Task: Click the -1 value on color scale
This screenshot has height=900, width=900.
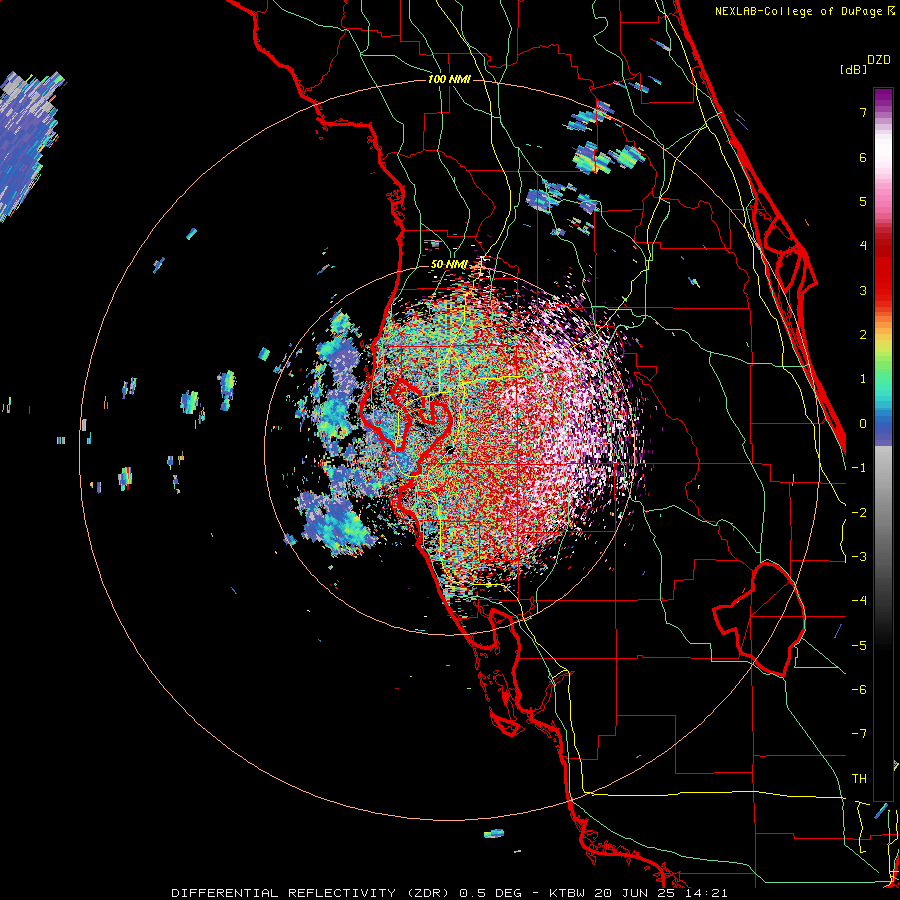Action: pos(859,468)
